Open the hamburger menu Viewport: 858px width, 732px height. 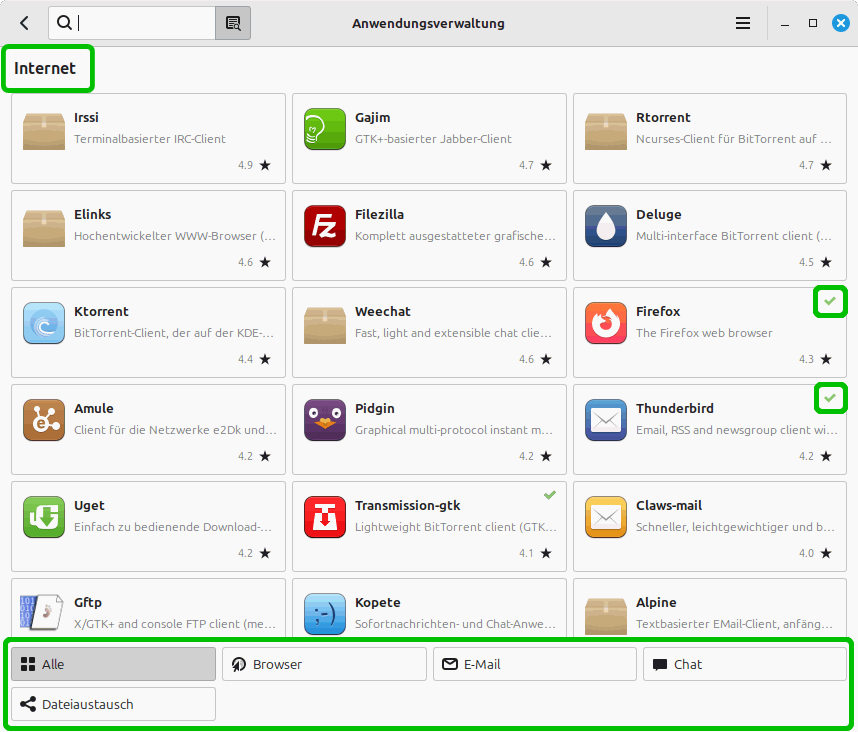click(743, 23)
